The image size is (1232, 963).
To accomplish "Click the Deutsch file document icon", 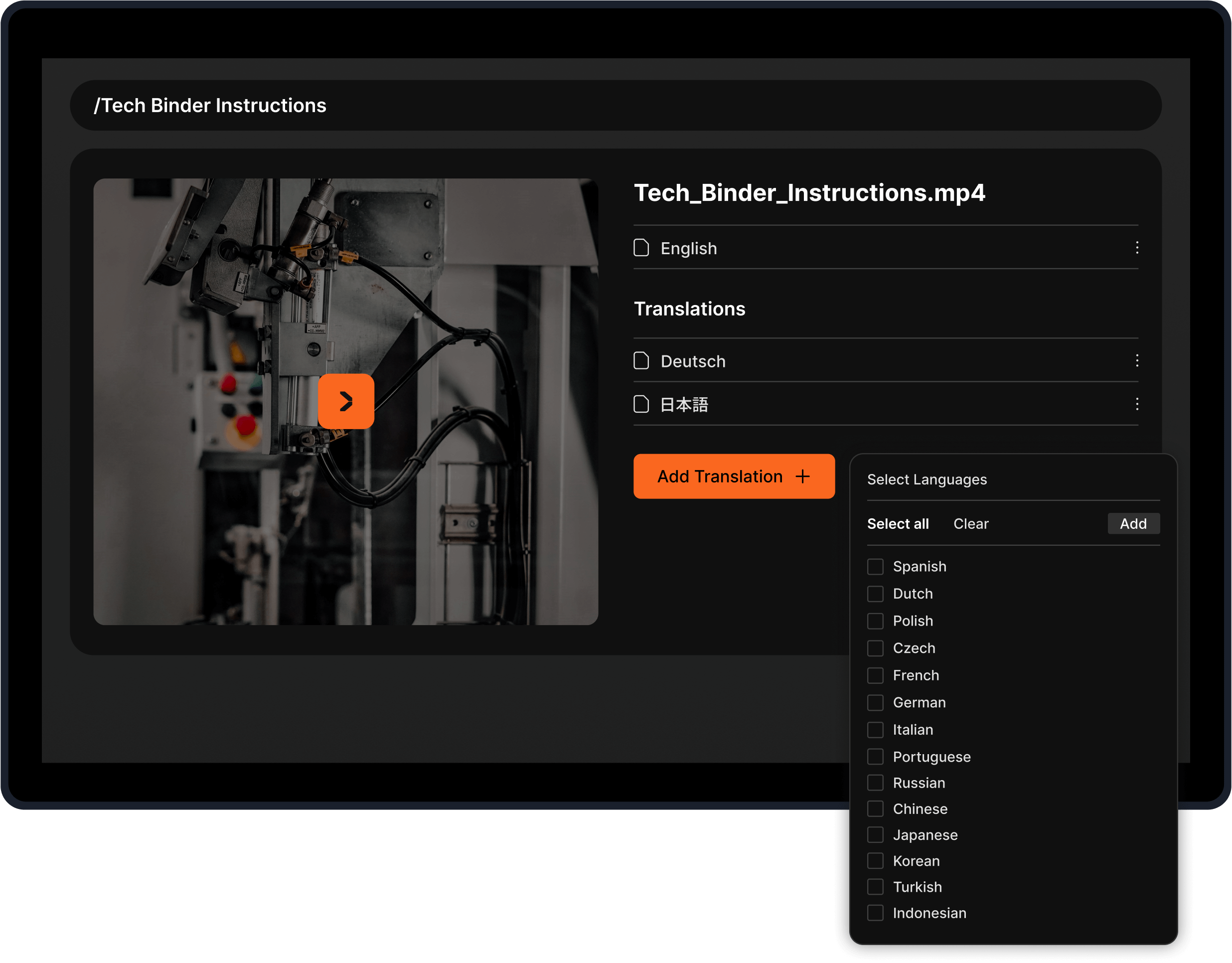I will tap(641, 360).
